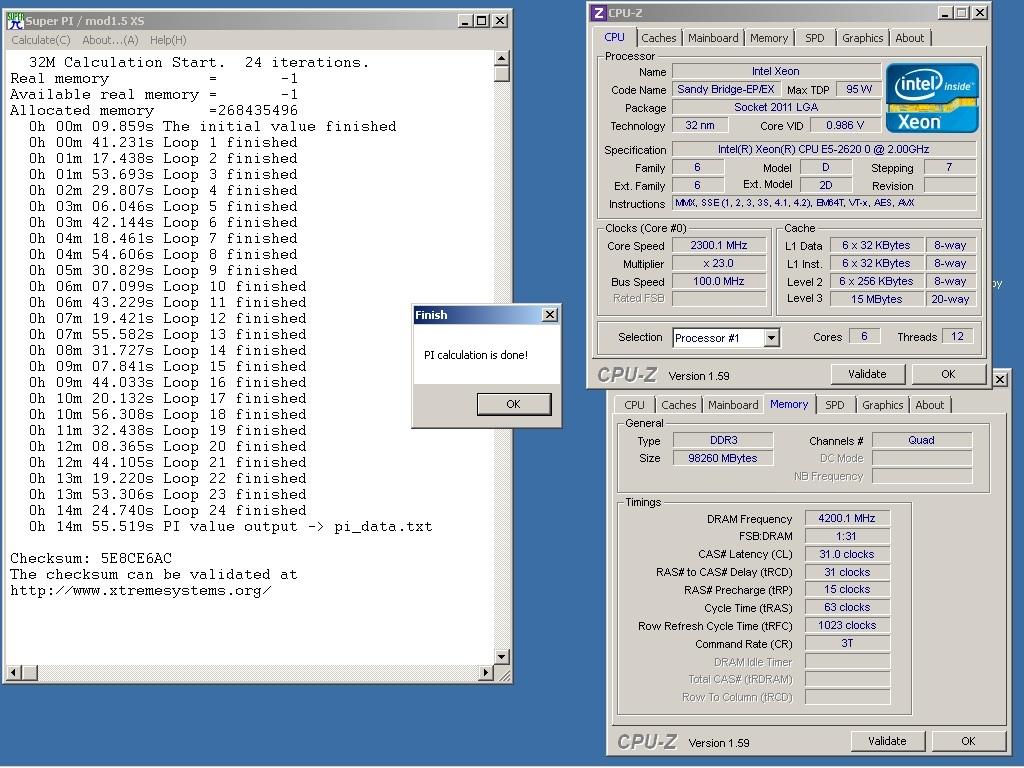Switch to Graphics tab in upper CPU-Z window
The image size is (1024, 768).
[x=862, y=38]
